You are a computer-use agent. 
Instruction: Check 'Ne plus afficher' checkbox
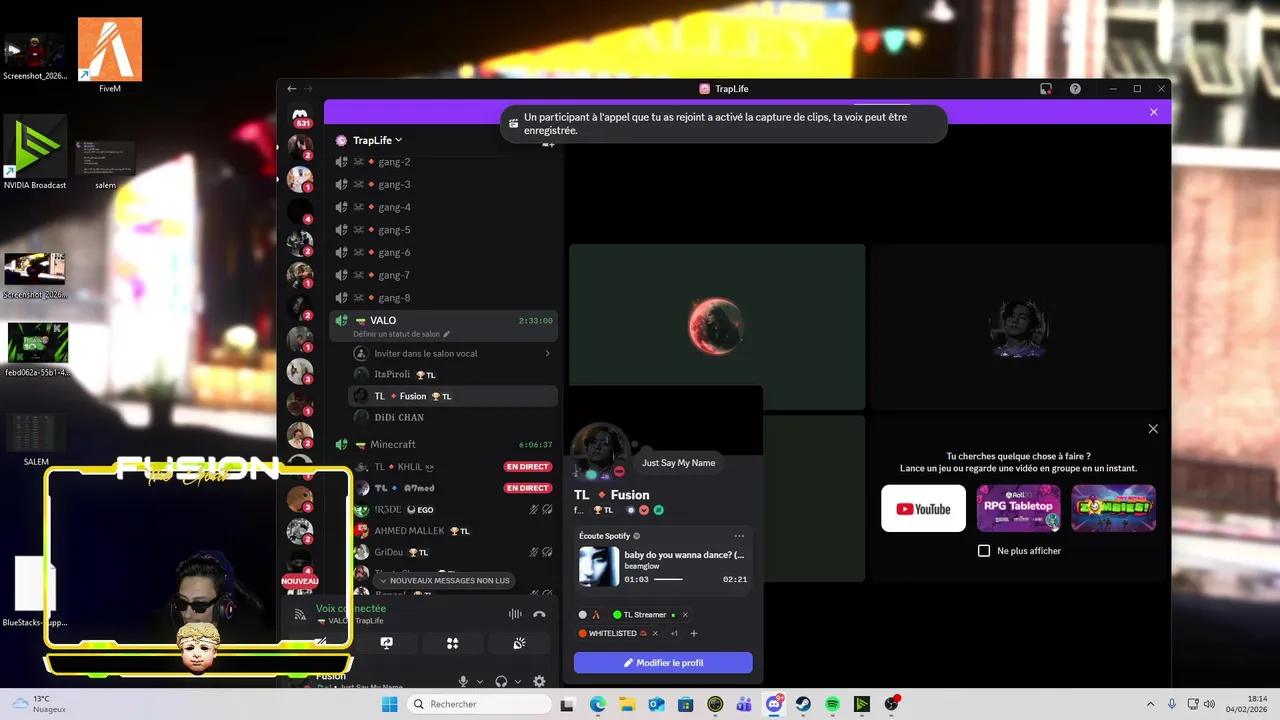pyautogui.click(x=984, y=551)
